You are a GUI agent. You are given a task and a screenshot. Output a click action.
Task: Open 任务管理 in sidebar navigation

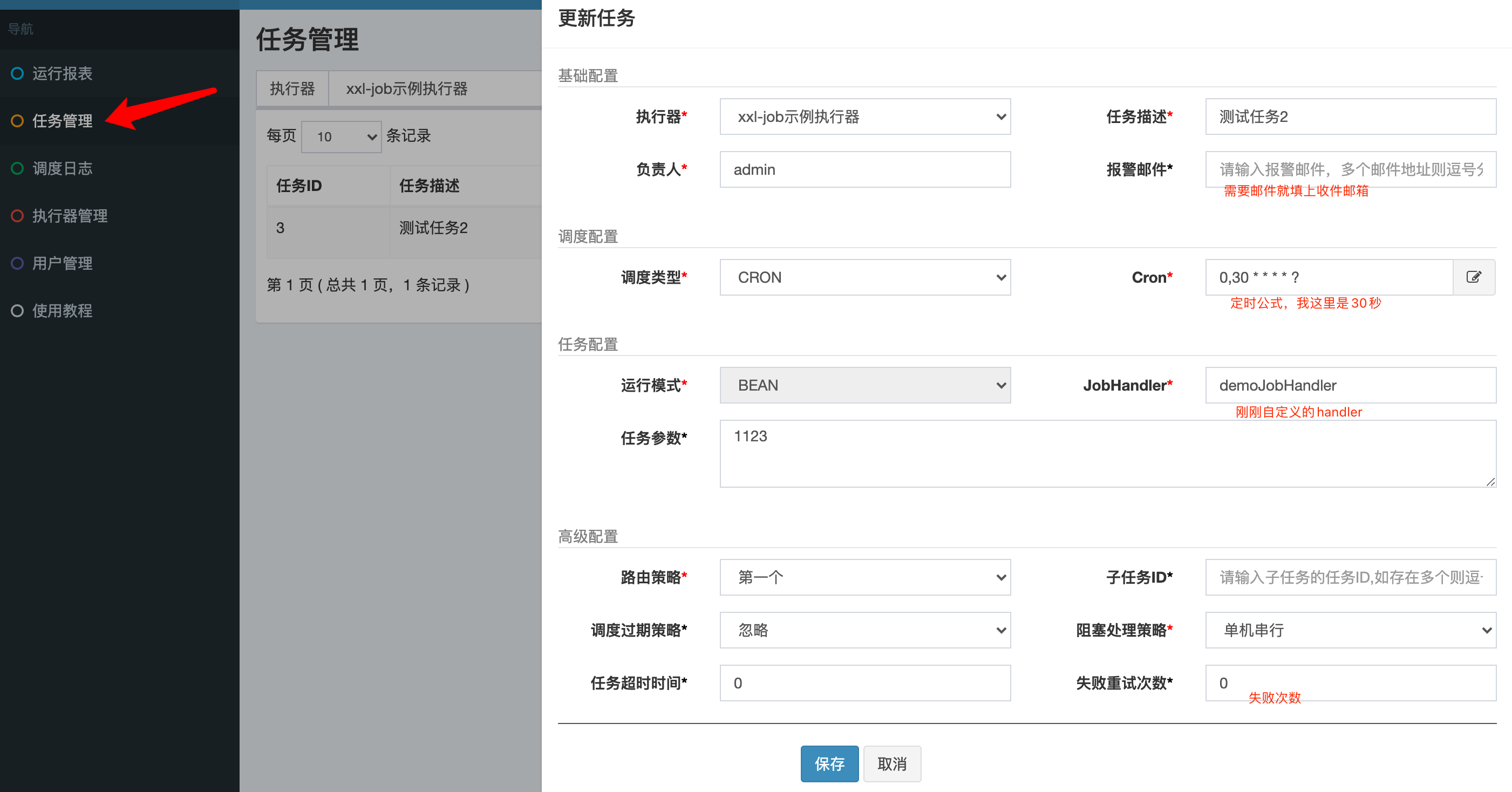pyautogui.click(x=120, y=121)
